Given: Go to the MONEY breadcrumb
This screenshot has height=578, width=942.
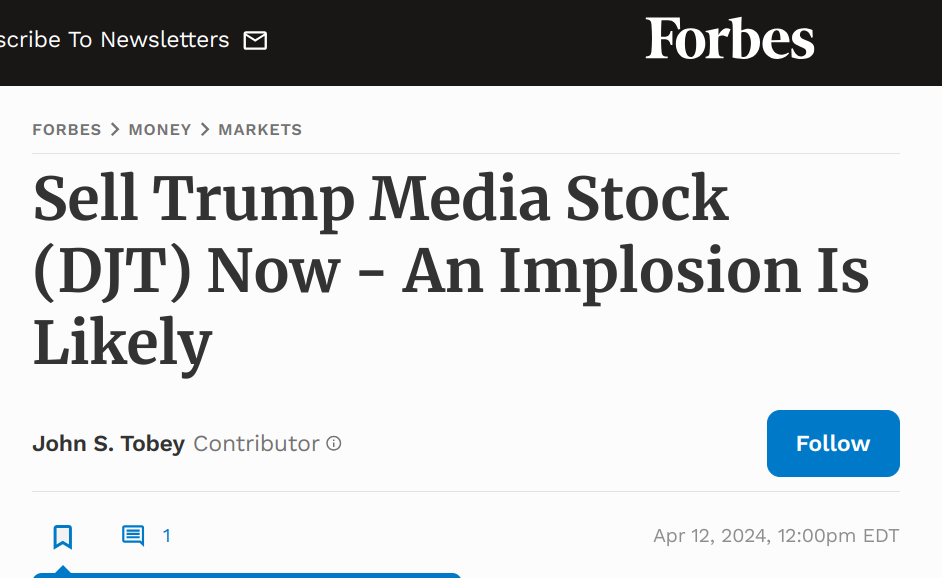Looking at the screenshot, I should click(x=160, y=130).
